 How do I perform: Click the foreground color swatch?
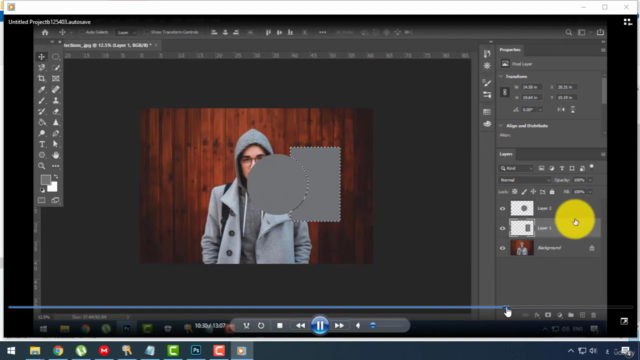pyautogui.click(x=46, y=180)
